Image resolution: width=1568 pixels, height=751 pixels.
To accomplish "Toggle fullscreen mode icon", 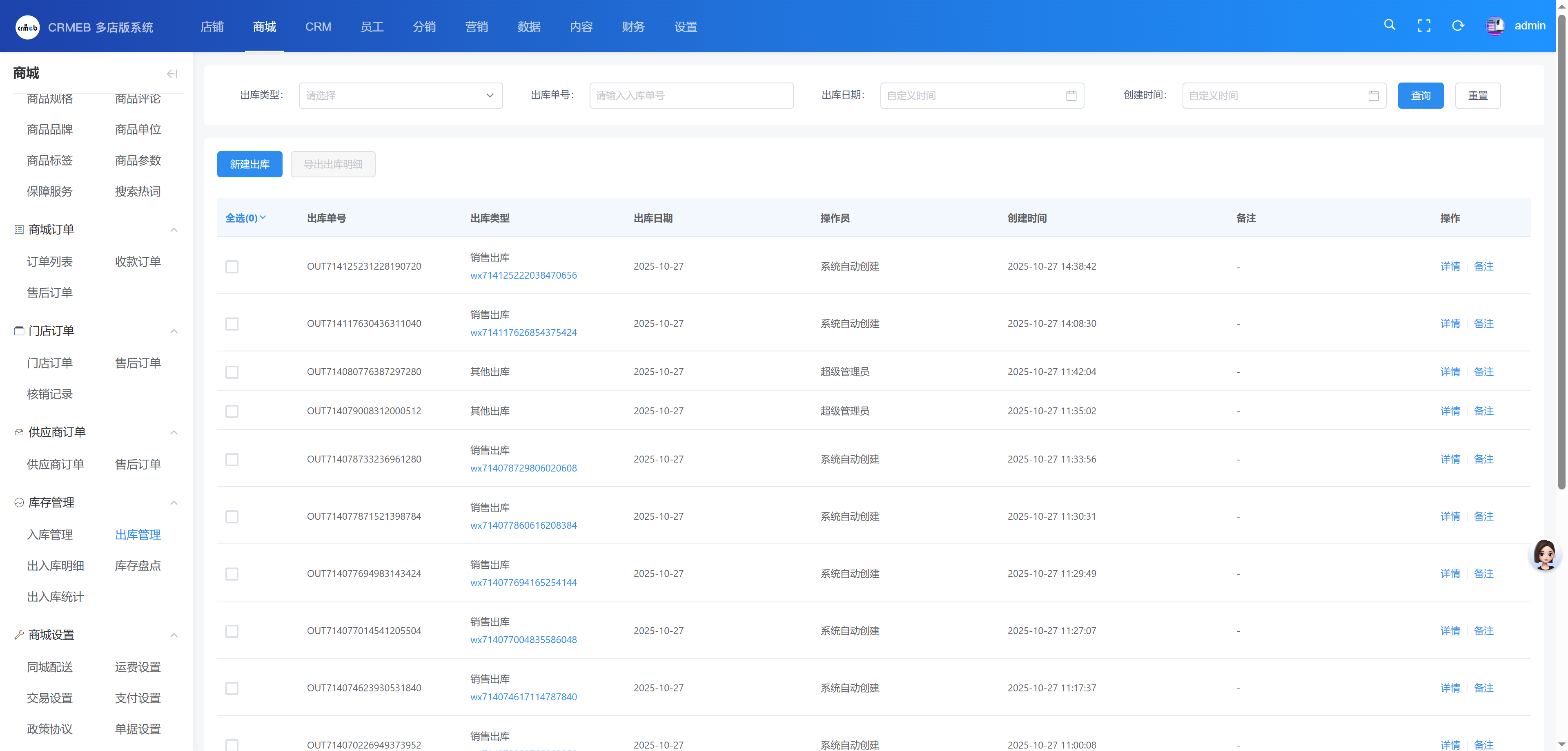I will (1424, 26).
